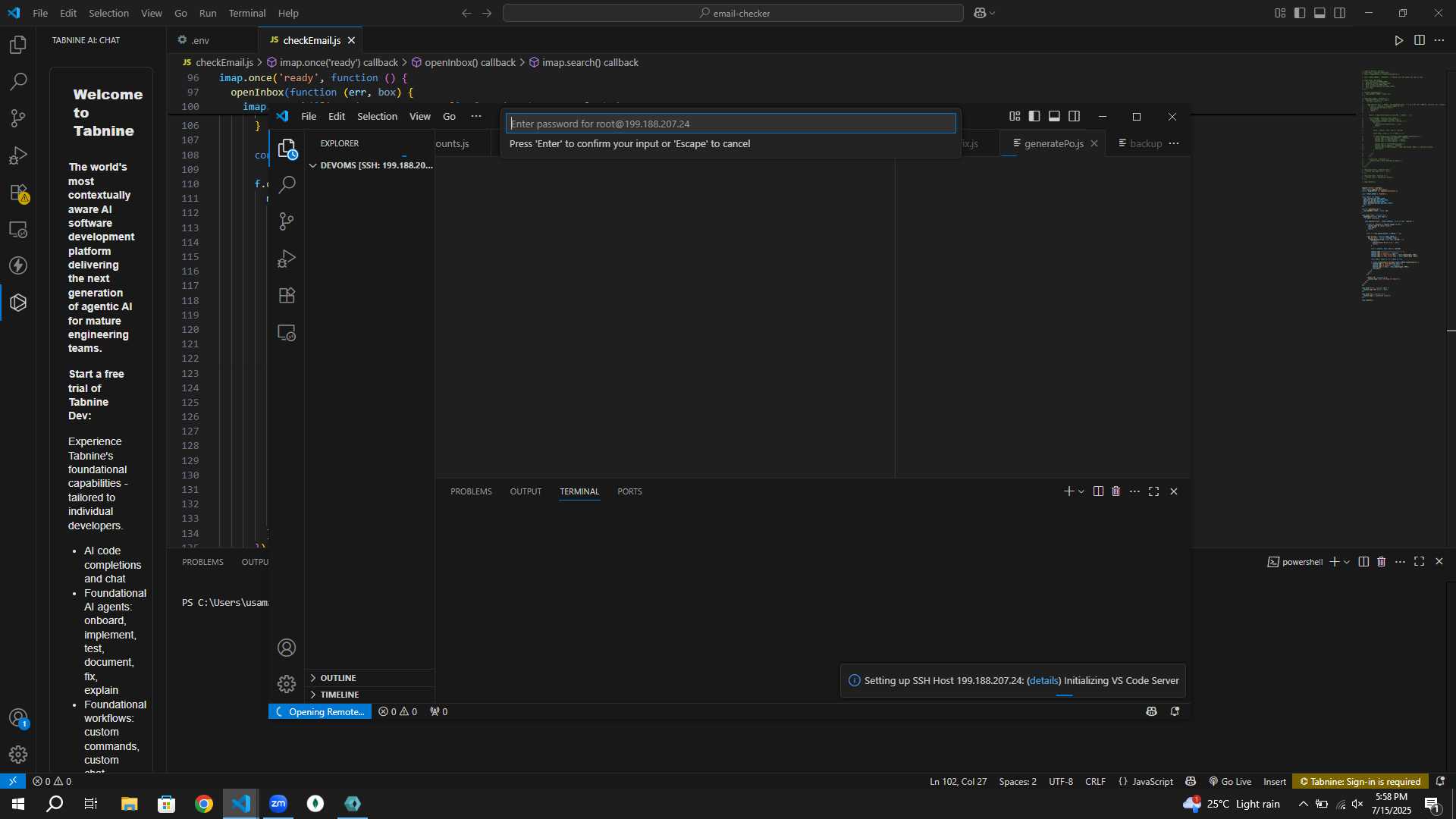1456x819 pixels.
Task: Open Explorer in the back VS Code window
Action: (x=18, y=45)
